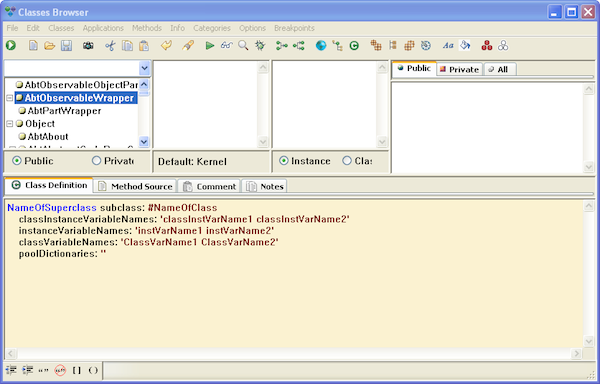This screenshot has width=600, height=384.
Task: Click the yellow undo arrow icon
Action: coord(166,46)
